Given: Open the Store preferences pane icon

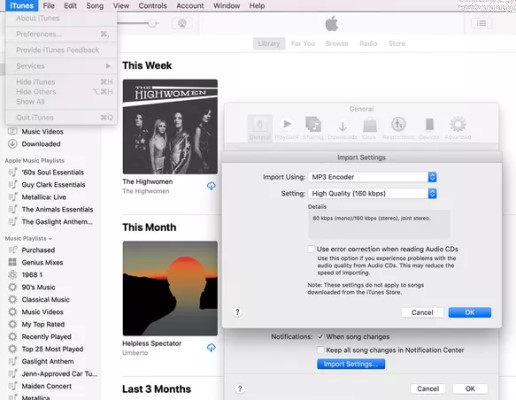Looking at the screenshot, I should click(369, 128).
